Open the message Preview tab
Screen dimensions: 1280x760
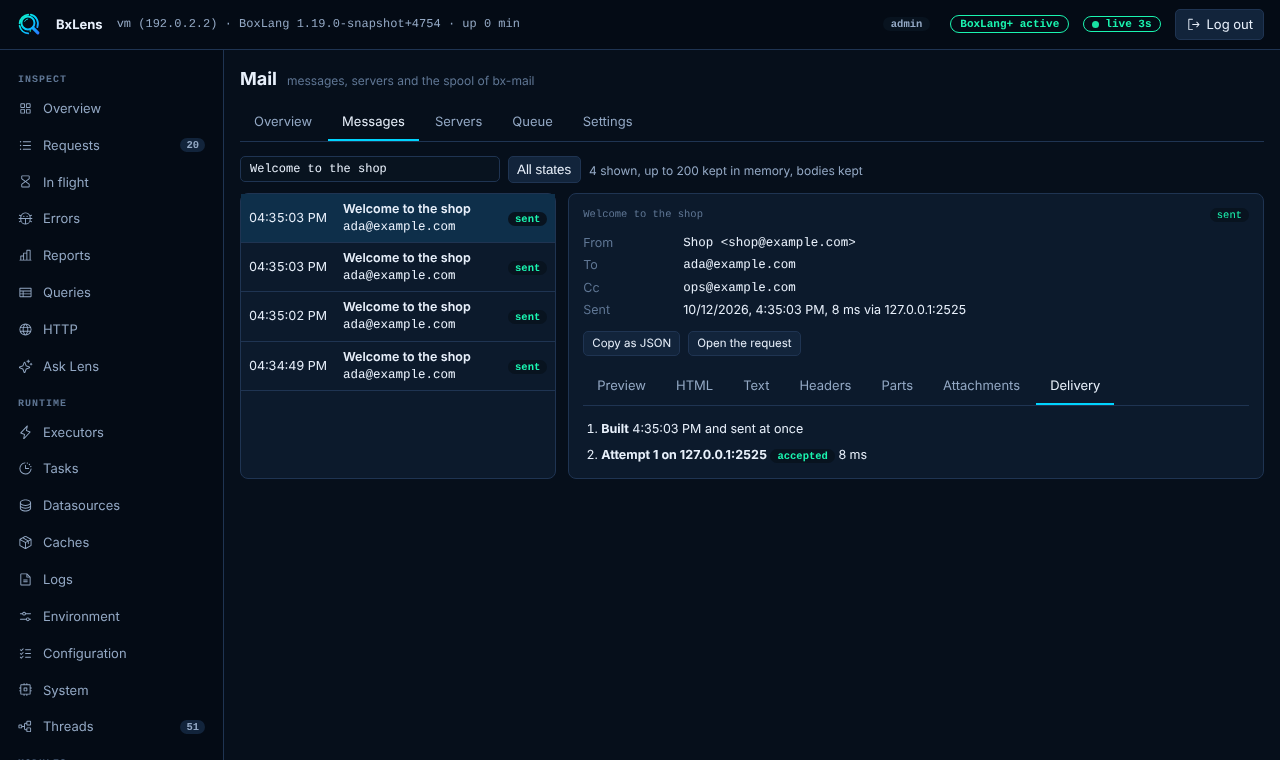(621, 385)
